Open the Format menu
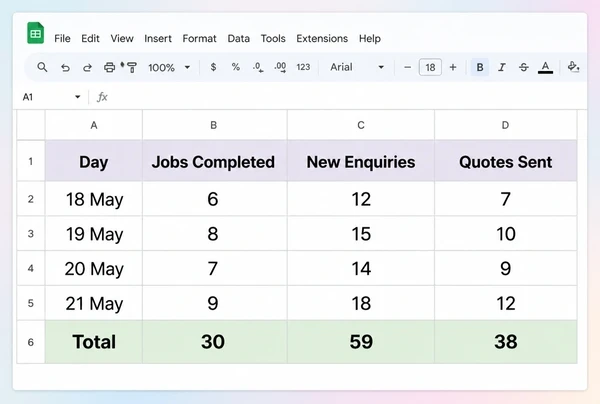The image size is (600, 404). coord(199,39)
